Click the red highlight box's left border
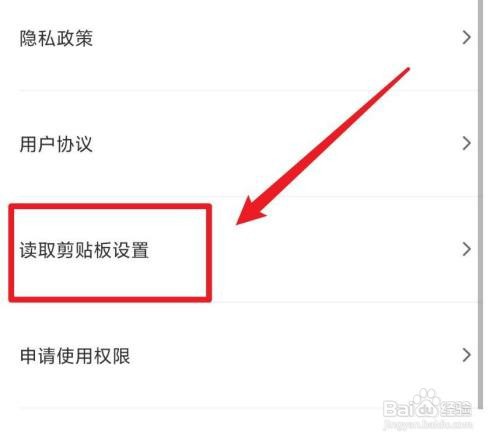Screen dimensions: 500x442 pos(12,253)
